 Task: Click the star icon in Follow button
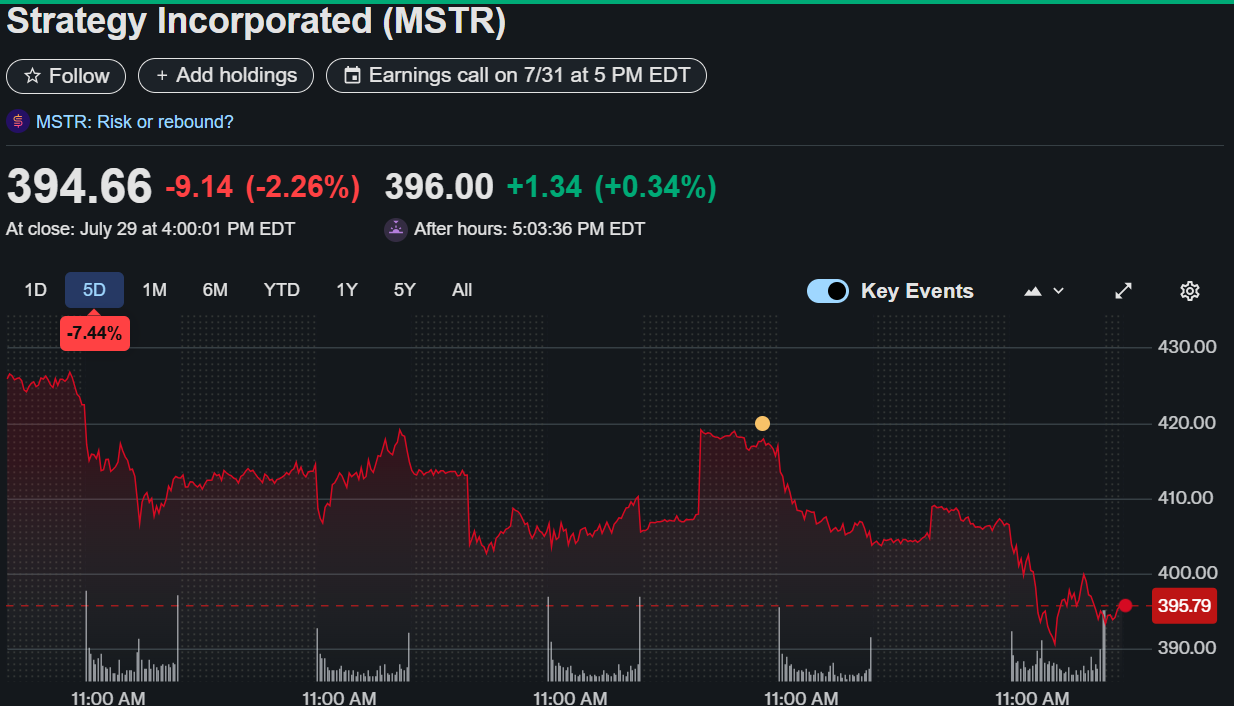(32, 76)
